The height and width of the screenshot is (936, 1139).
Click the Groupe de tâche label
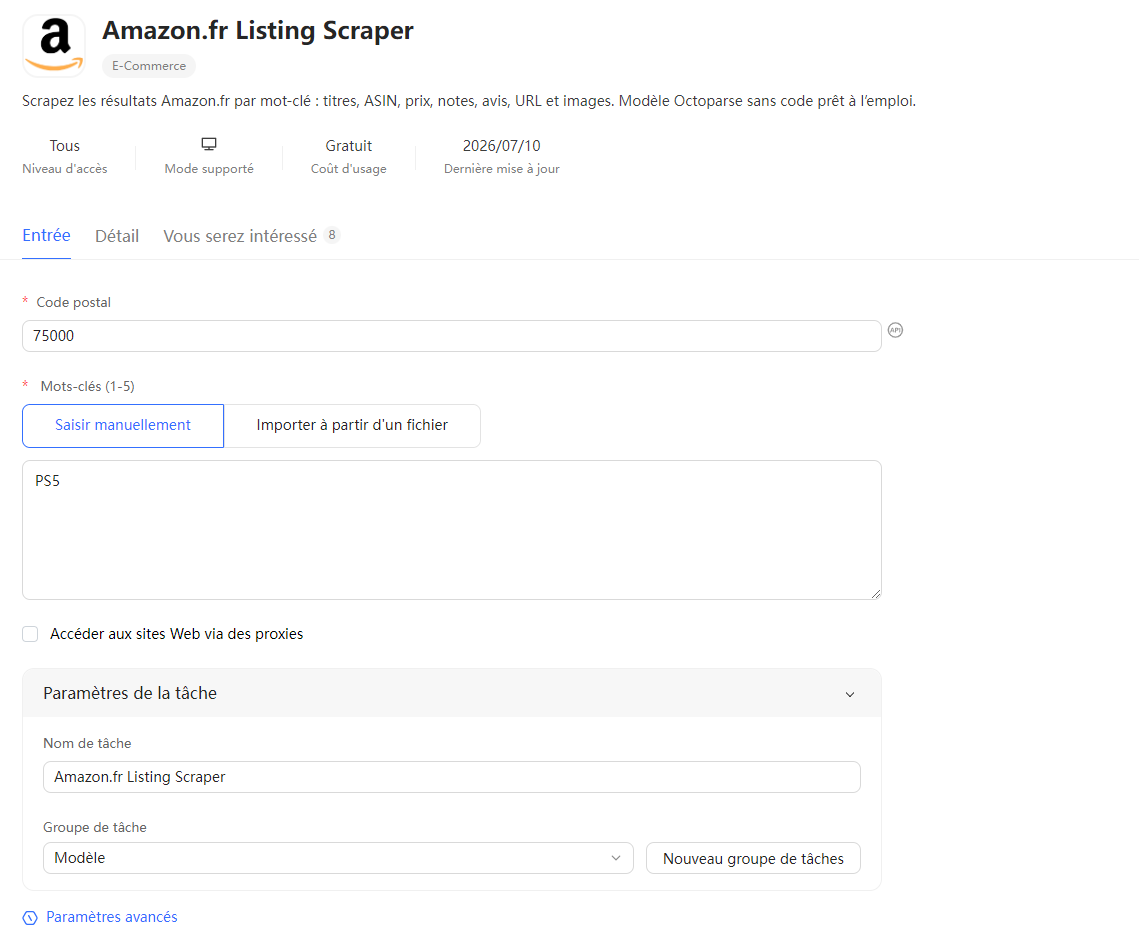tap(94, 828)
